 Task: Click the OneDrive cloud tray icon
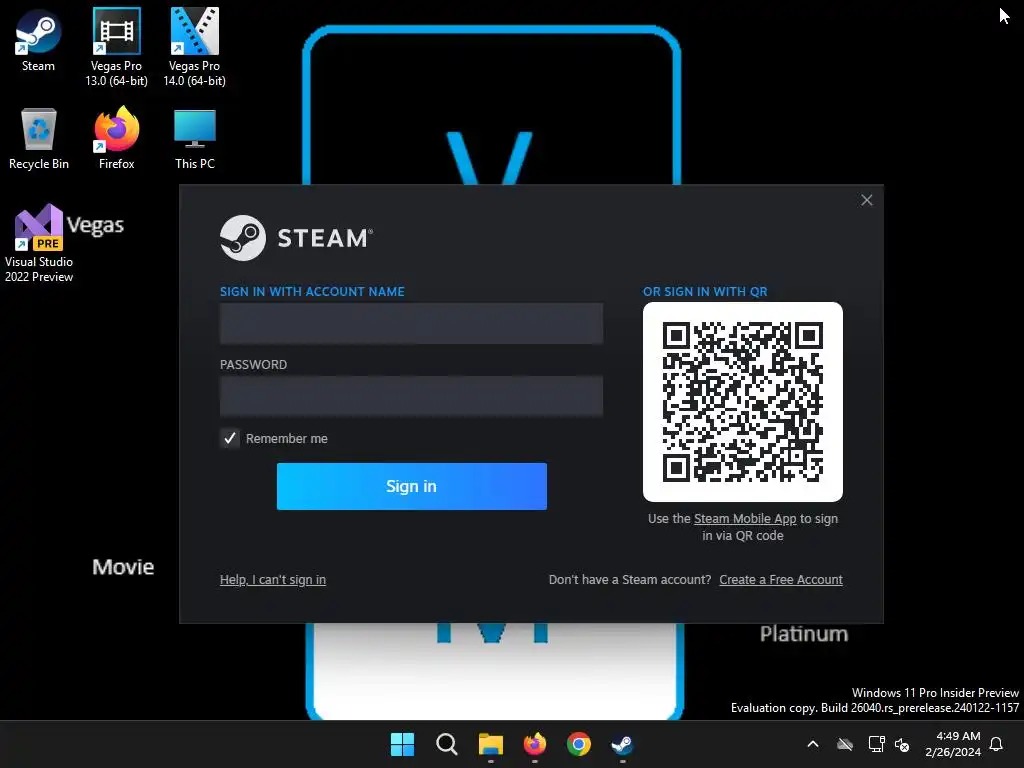point(845,744)
